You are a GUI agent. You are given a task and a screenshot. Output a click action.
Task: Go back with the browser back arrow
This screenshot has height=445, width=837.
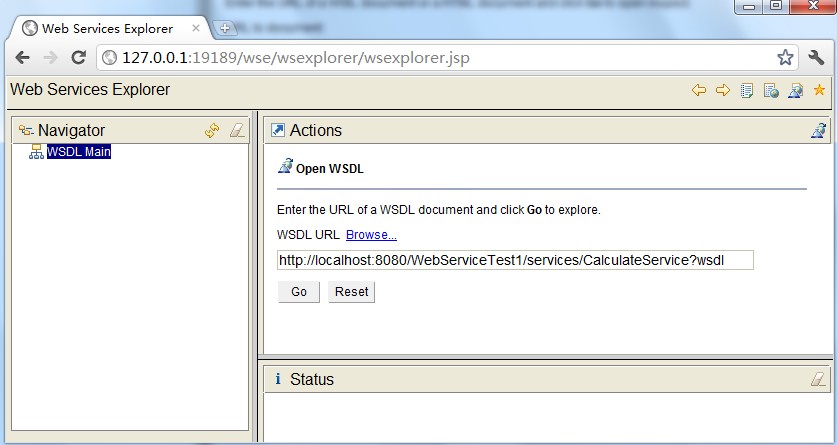pos(22,57)
